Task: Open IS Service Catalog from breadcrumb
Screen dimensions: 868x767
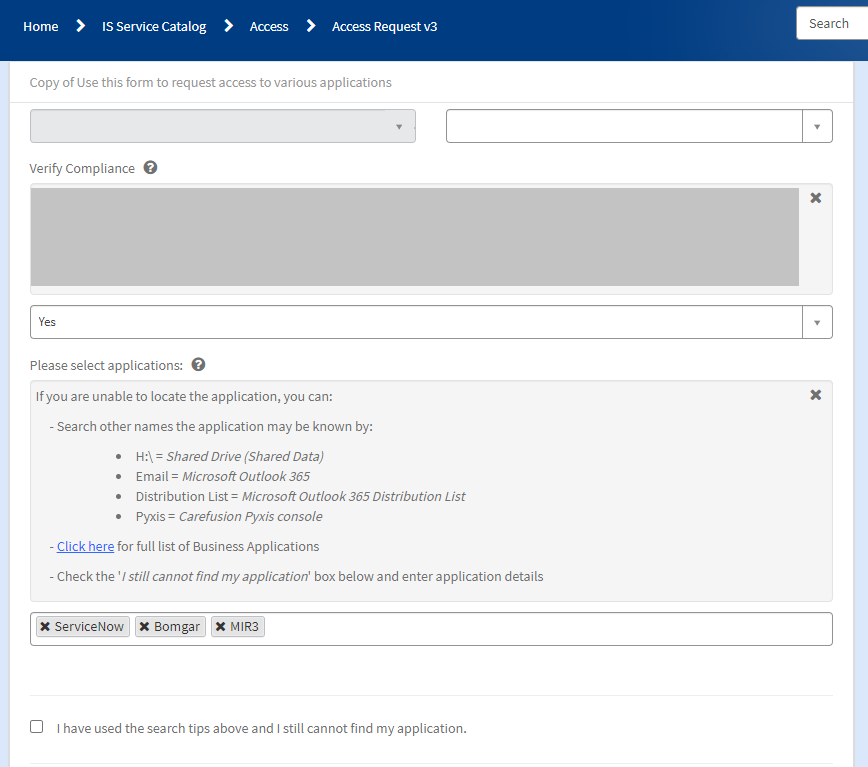Action: coord(153,26)
